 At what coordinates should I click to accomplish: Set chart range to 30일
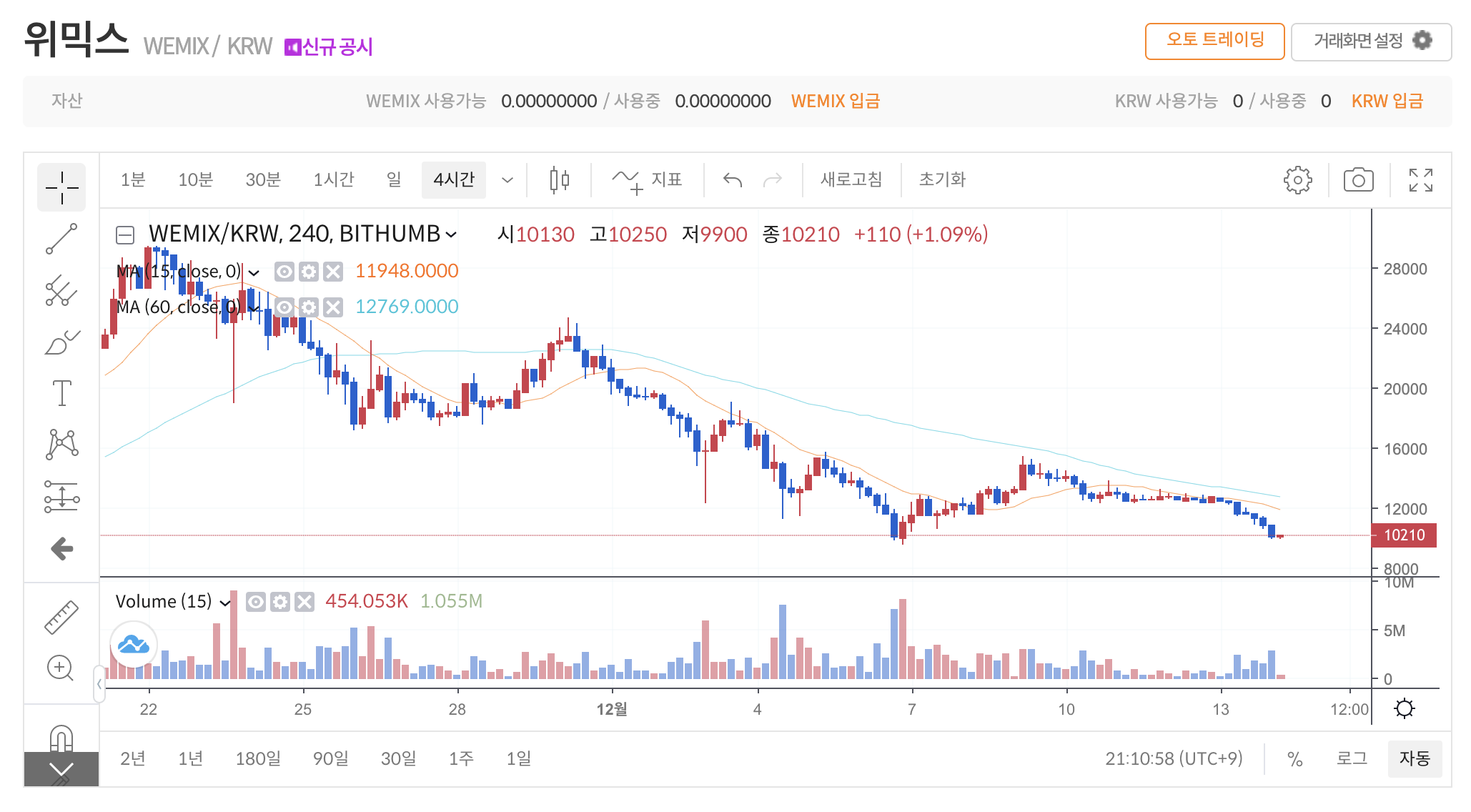coord(398,758)
